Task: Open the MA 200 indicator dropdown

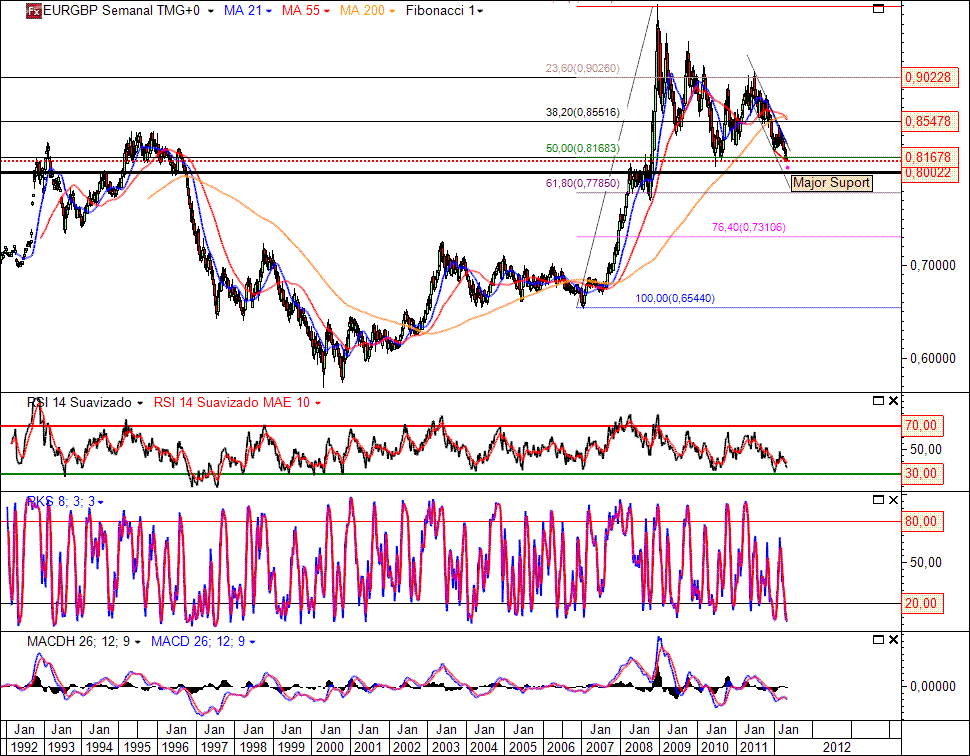Action: [x=392, y=11]
